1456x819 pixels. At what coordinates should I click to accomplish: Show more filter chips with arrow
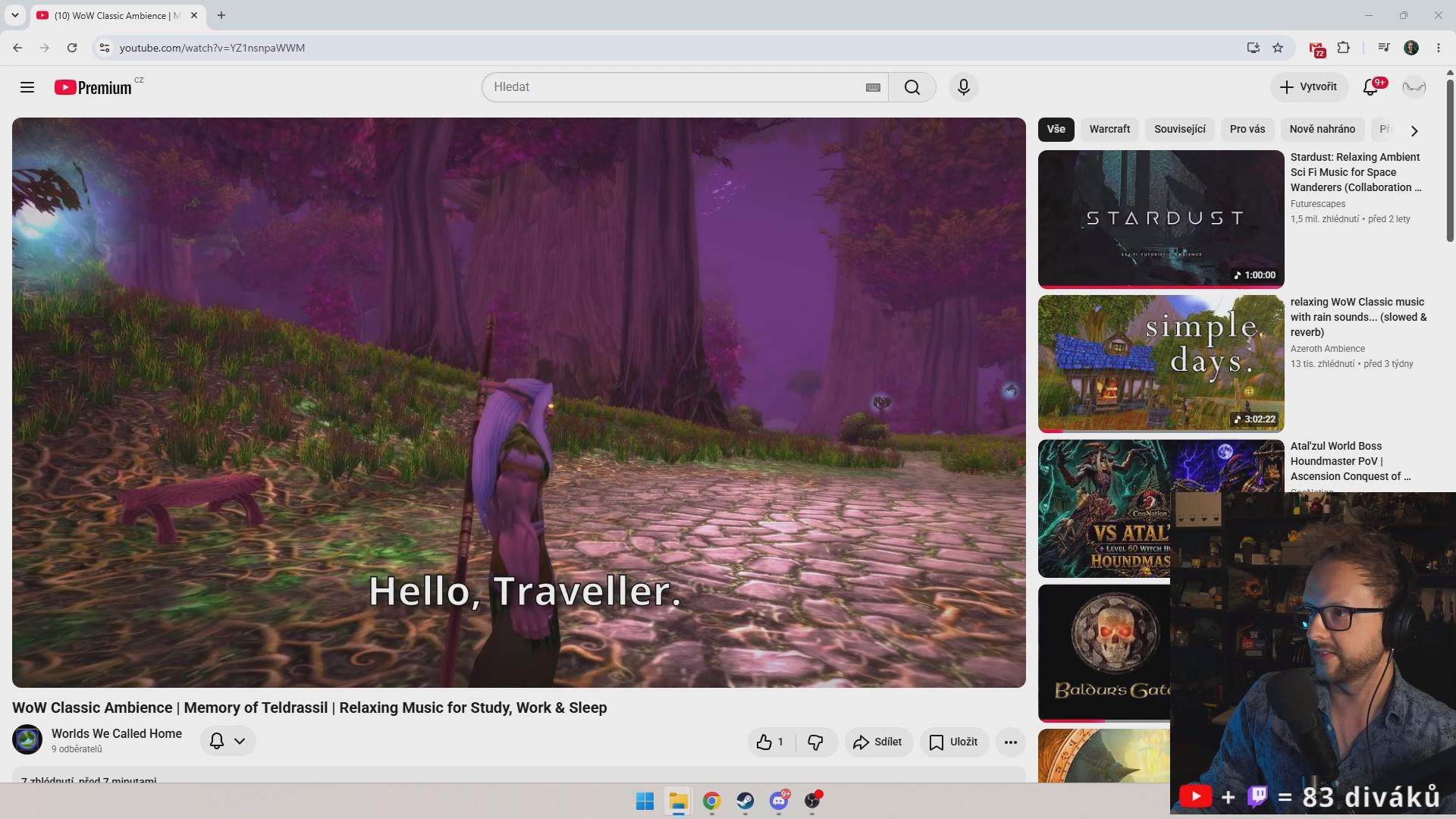[1414, 130]
